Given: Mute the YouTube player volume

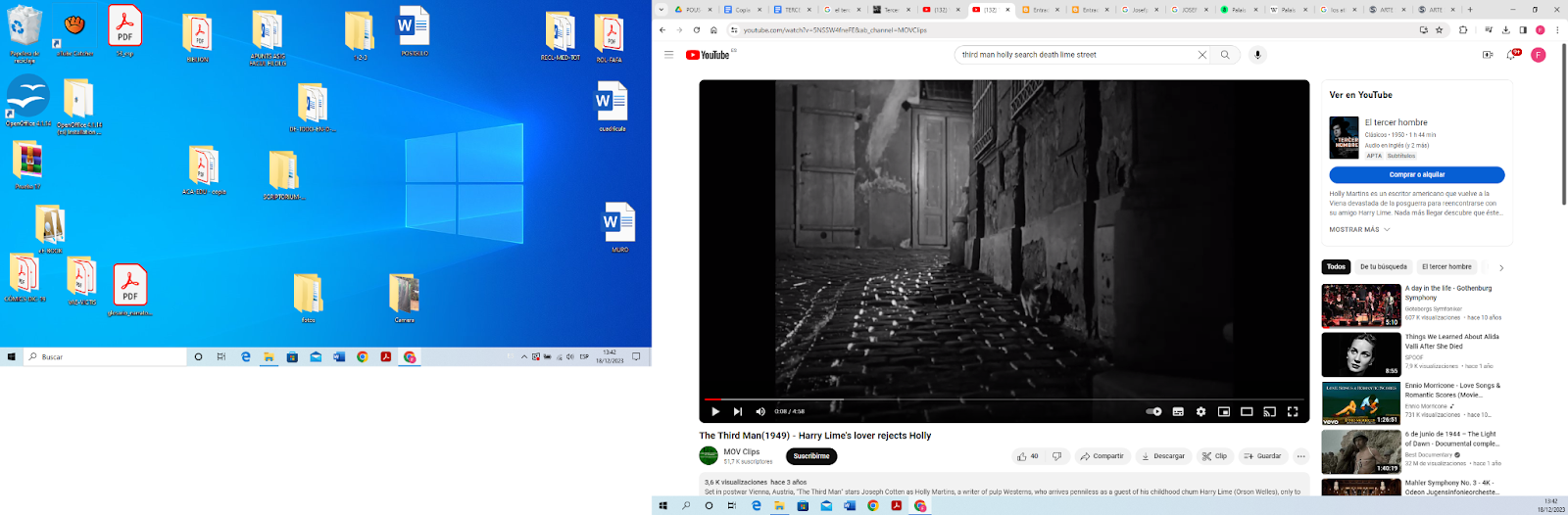Looking at the screenshot, I should pyautogui.click(x=760, y=411).
